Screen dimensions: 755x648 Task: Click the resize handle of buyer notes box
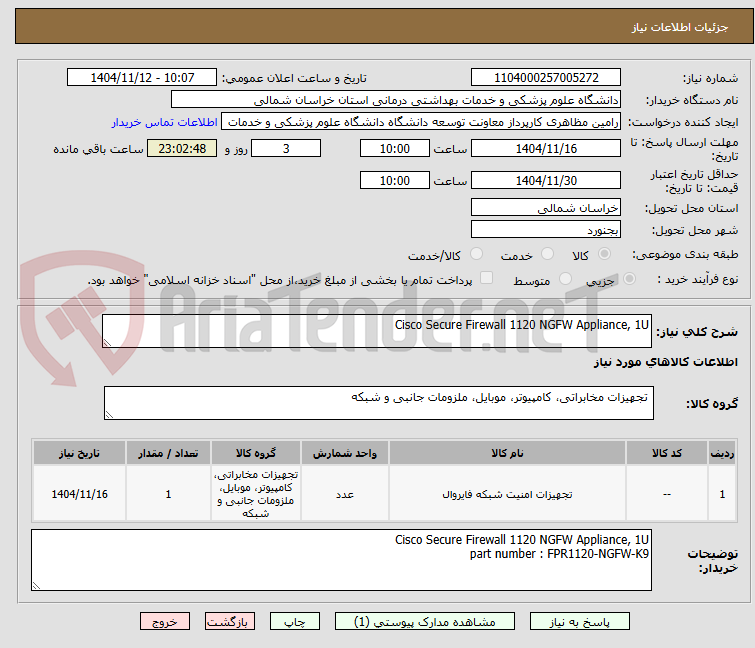[x=37, y=585]
